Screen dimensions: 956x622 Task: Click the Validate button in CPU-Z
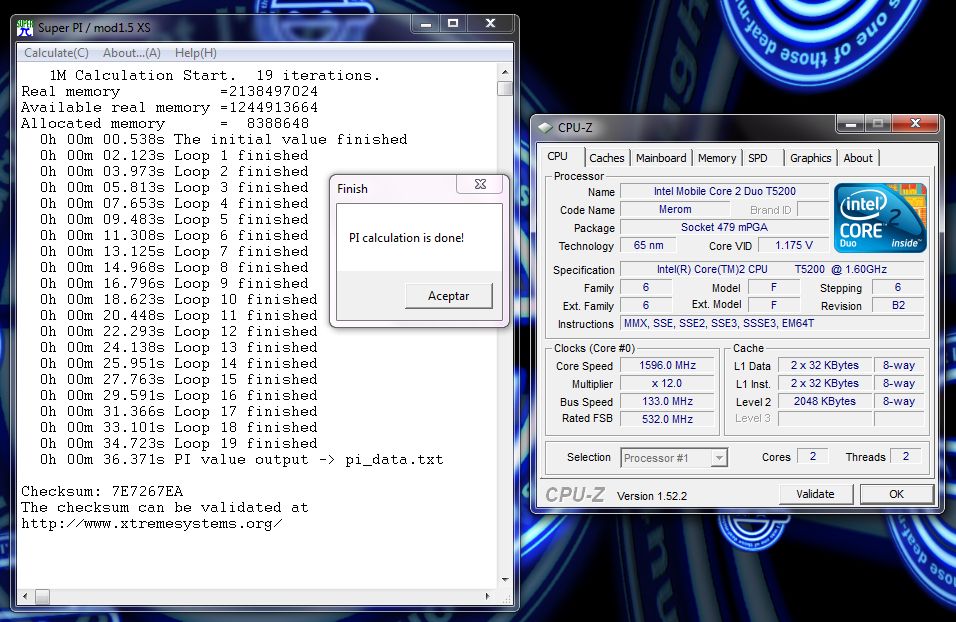click(815, 494)
